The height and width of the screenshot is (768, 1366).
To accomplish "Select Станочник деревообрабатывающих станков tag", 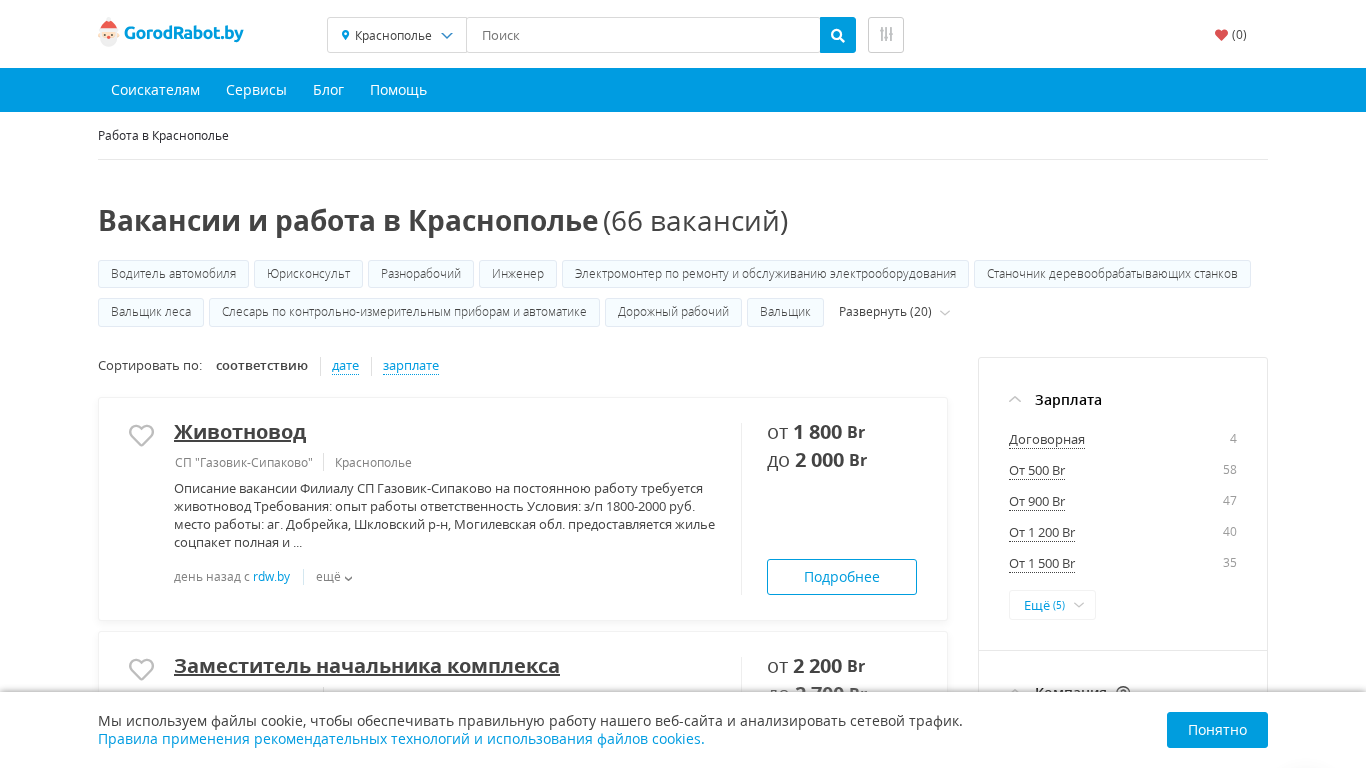I will (x=1112, y=274).
